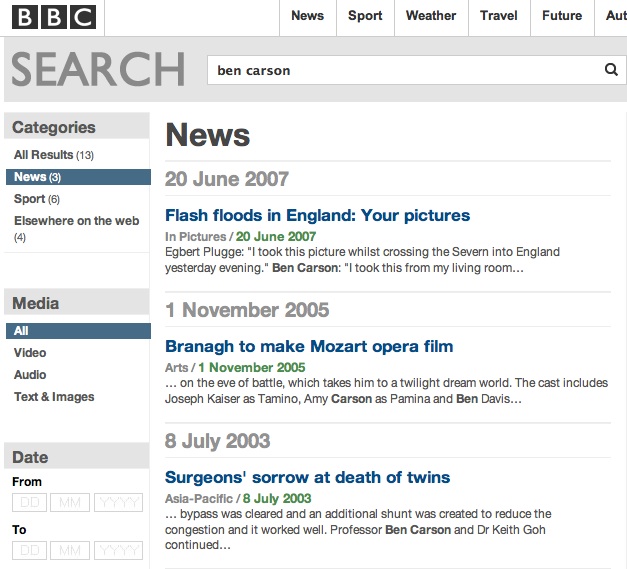Open Surgeons' sorrow at death of twins
The image size is (627, 569).
[x=307, y=477]
